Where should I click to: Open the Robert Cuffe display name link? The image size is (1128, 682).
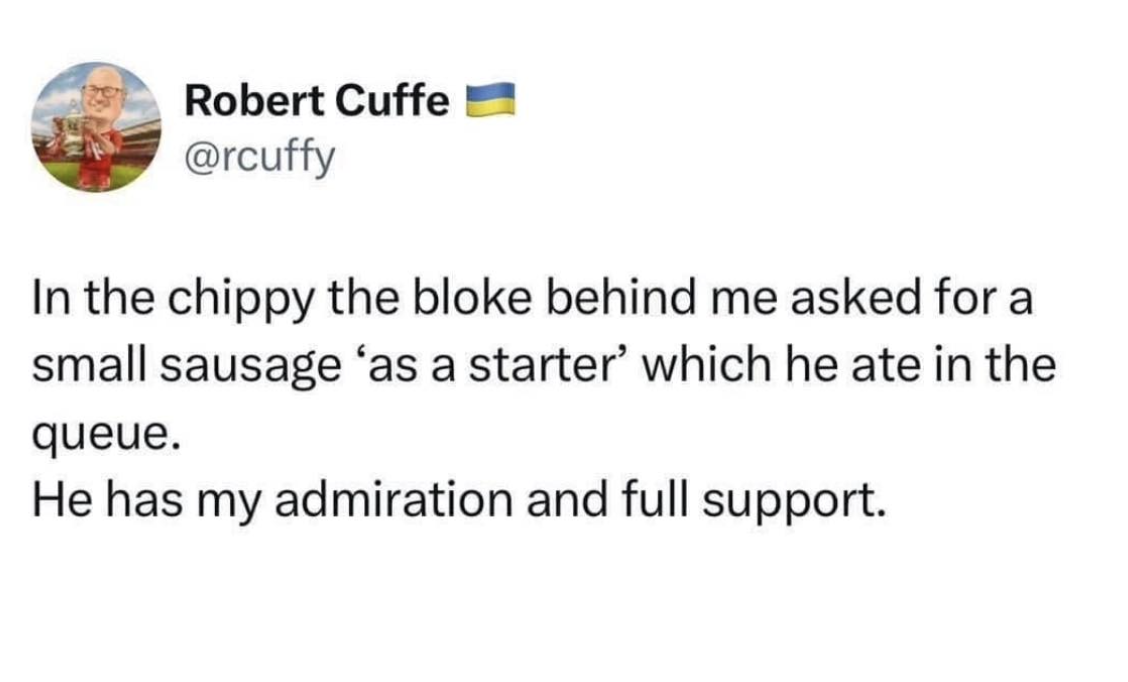click(317, 100)
